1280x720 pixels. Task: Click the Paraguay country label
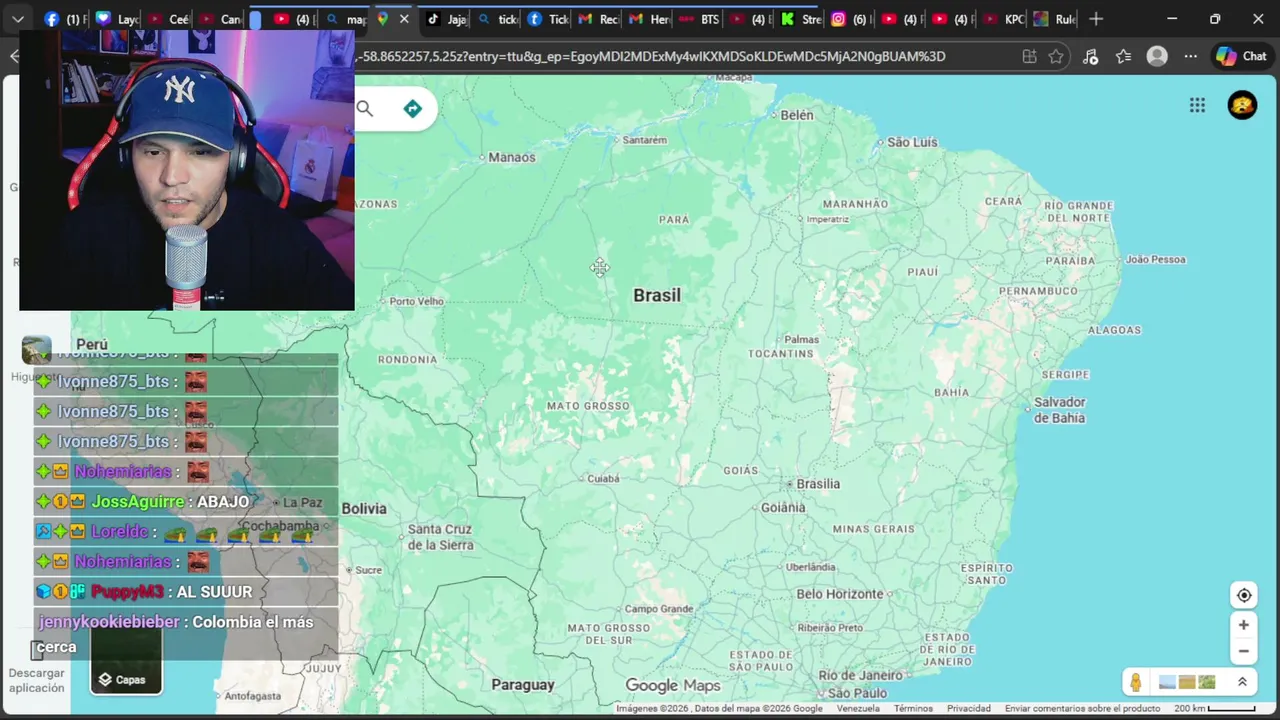pos(523,685)
